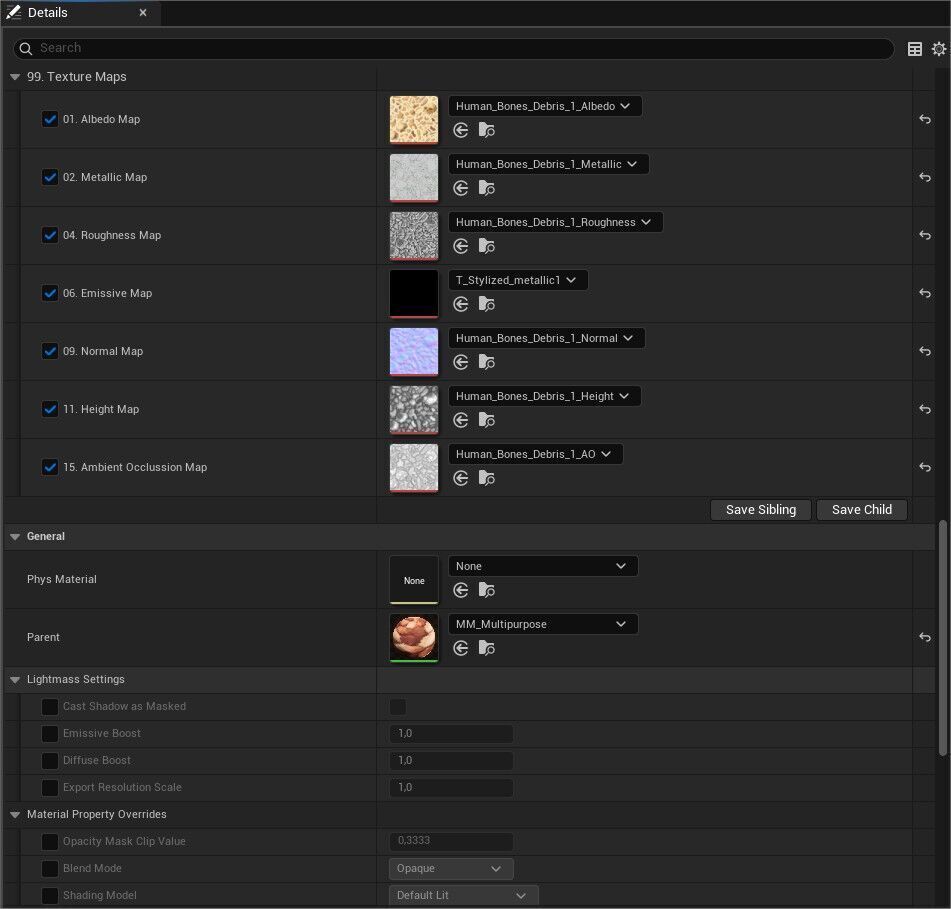Click the Albedo Map texture thumbnail
Viewport: 951px width, 909px height.
point(414,119)
